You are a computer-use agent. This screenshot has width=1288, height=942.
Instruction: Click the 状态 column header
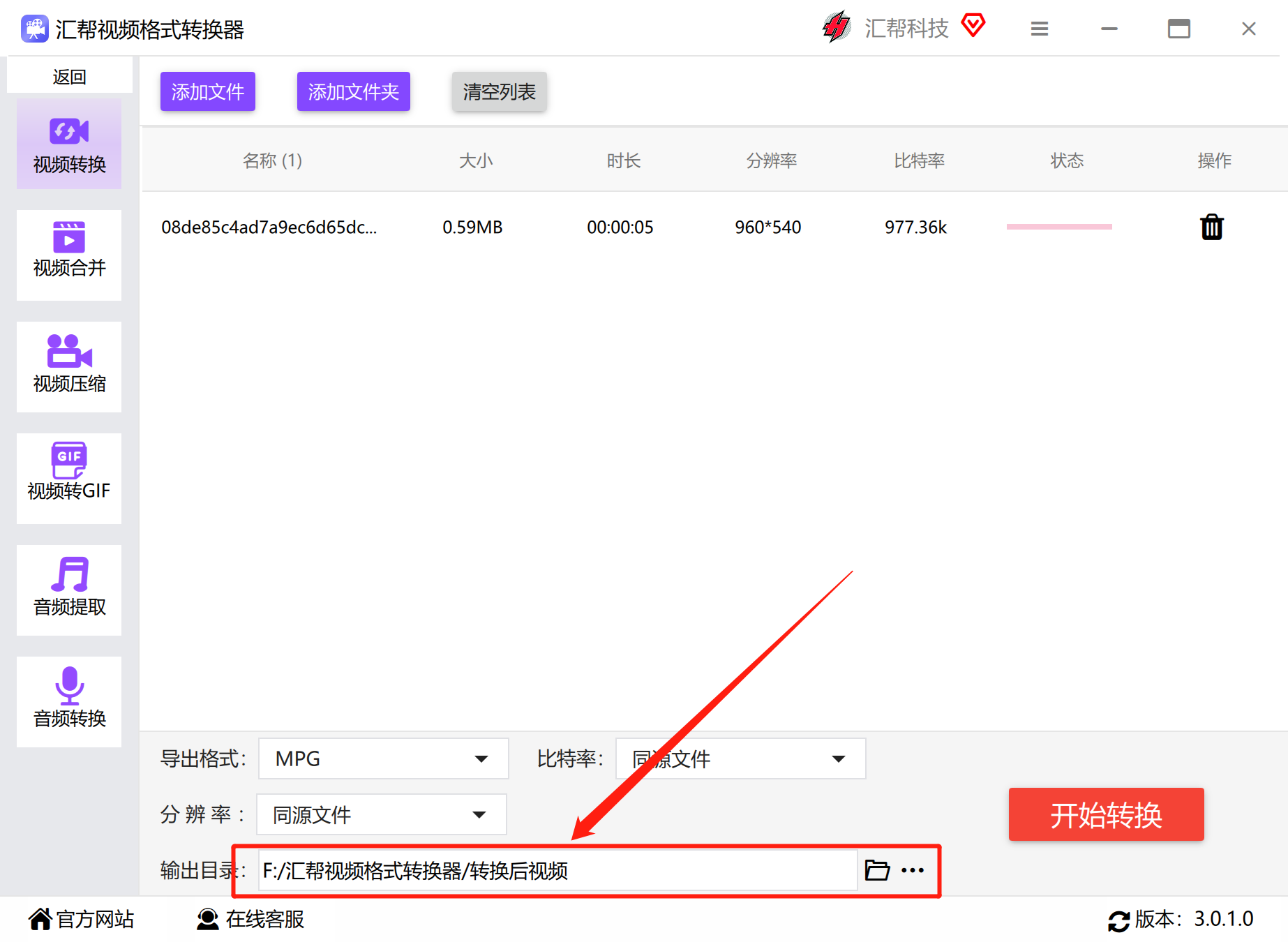click(x=1068, y=160)
